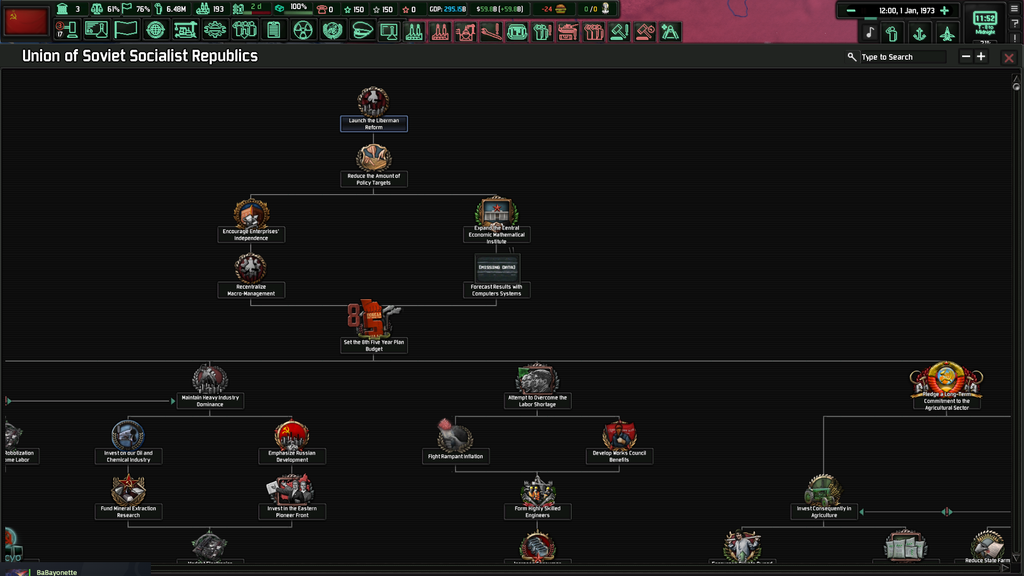Click the Fund Mineral Extraction Research icon
This screenshot has width=1024, height=576.
(x=128, y=490)
